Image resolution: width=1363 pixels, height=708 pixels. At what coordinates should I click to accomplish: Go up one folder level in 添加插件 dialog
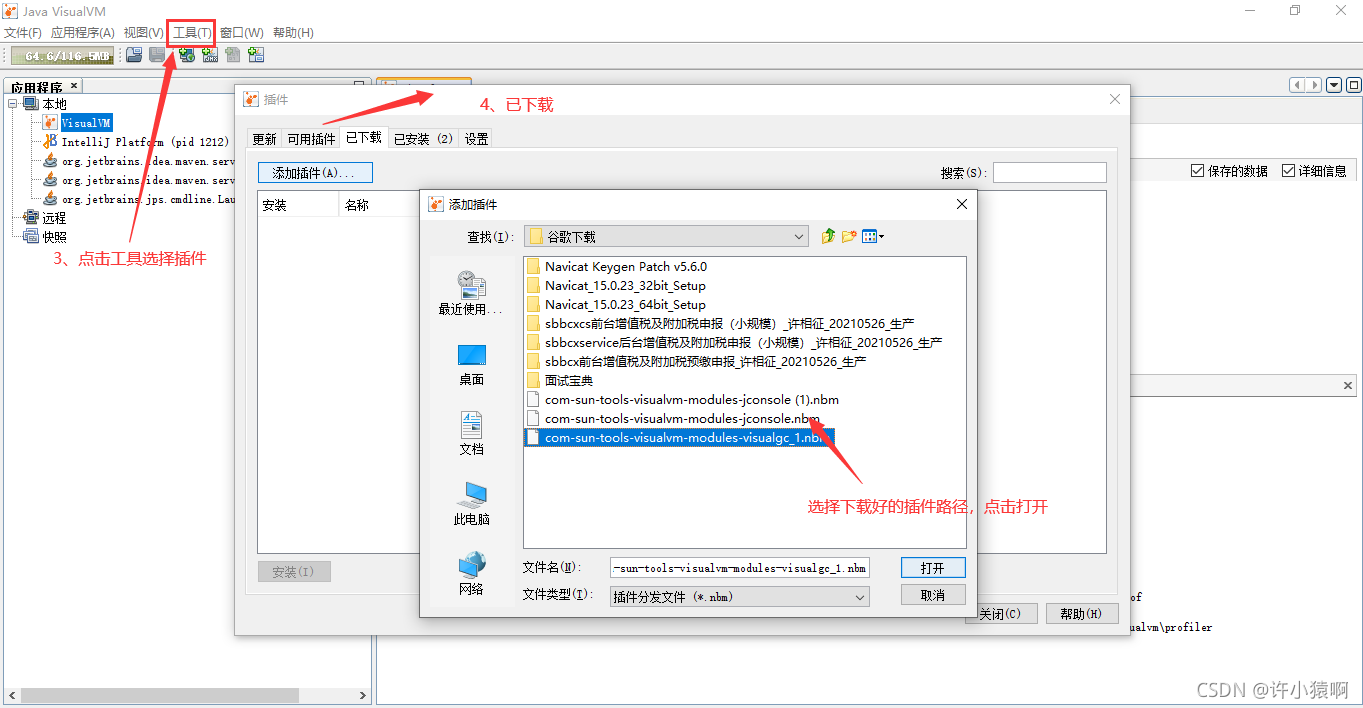point(828,237)
